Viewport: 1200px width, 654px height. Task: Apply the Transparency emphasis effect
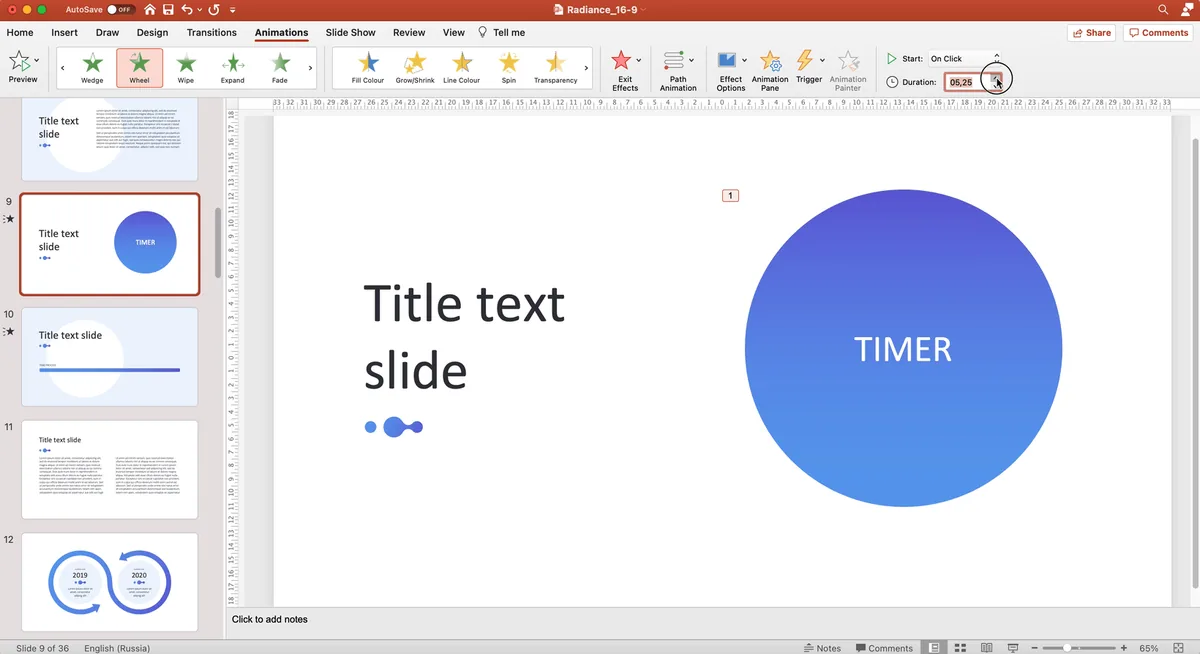[x=556, y=68]
